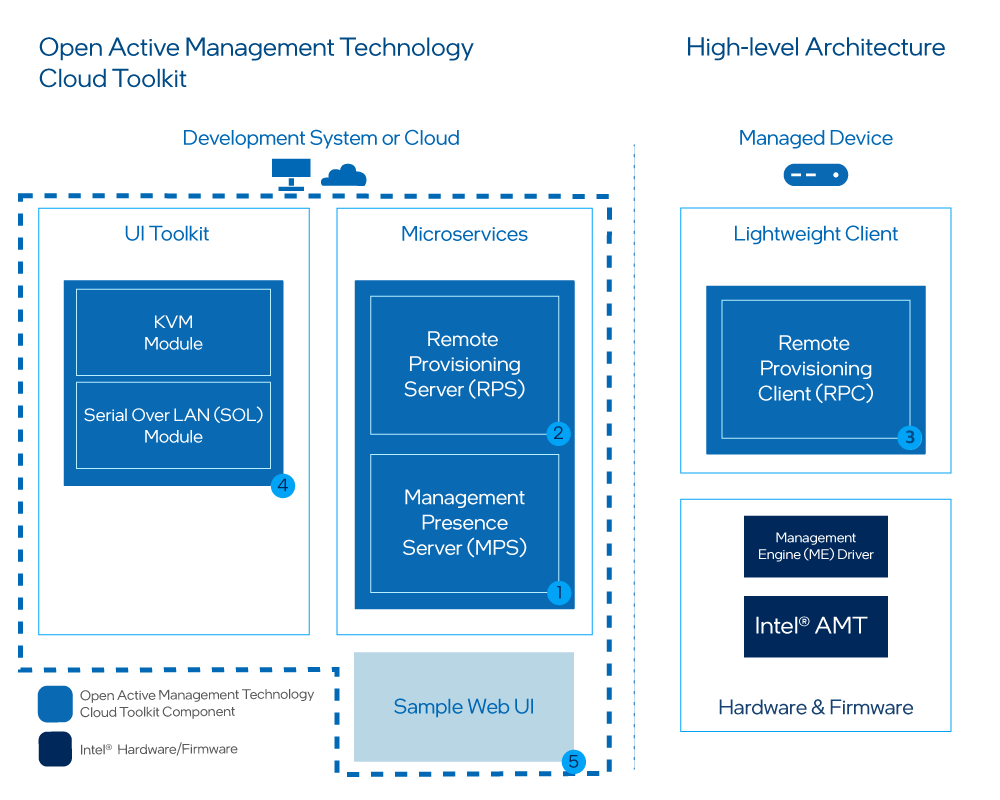Click the numbered badge 4 on UI Toolkit modules
1000x800 pixels.
(283, 485)
